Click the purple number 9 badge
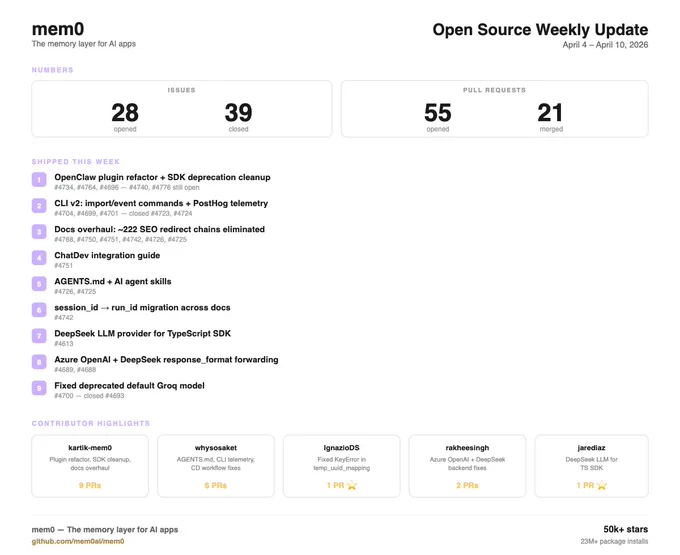 pyautogui.click(x=39, y=388)
